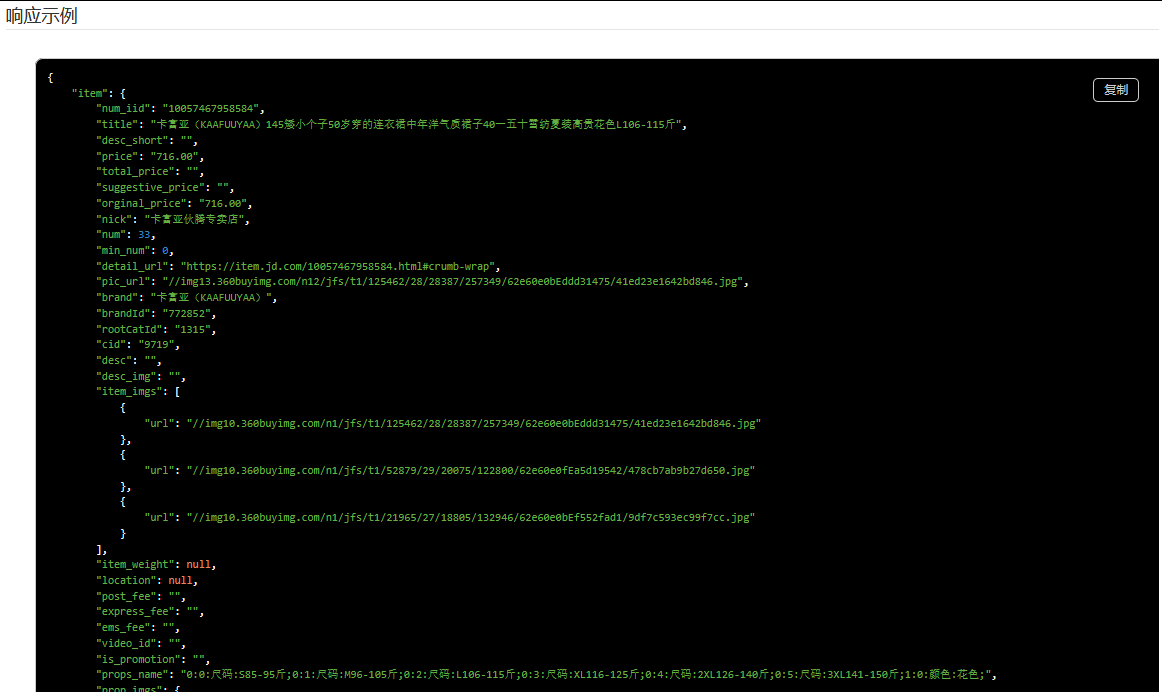
Task: Click the num_iid value 10057467958584
Action: pyautogui.click(x=212, y=108)
